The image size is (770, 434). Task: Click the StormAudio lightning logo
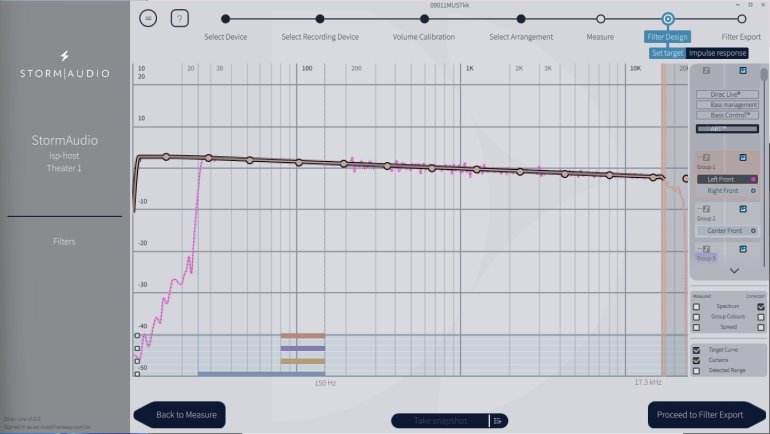pyautogui.click(x=64, y=55)
